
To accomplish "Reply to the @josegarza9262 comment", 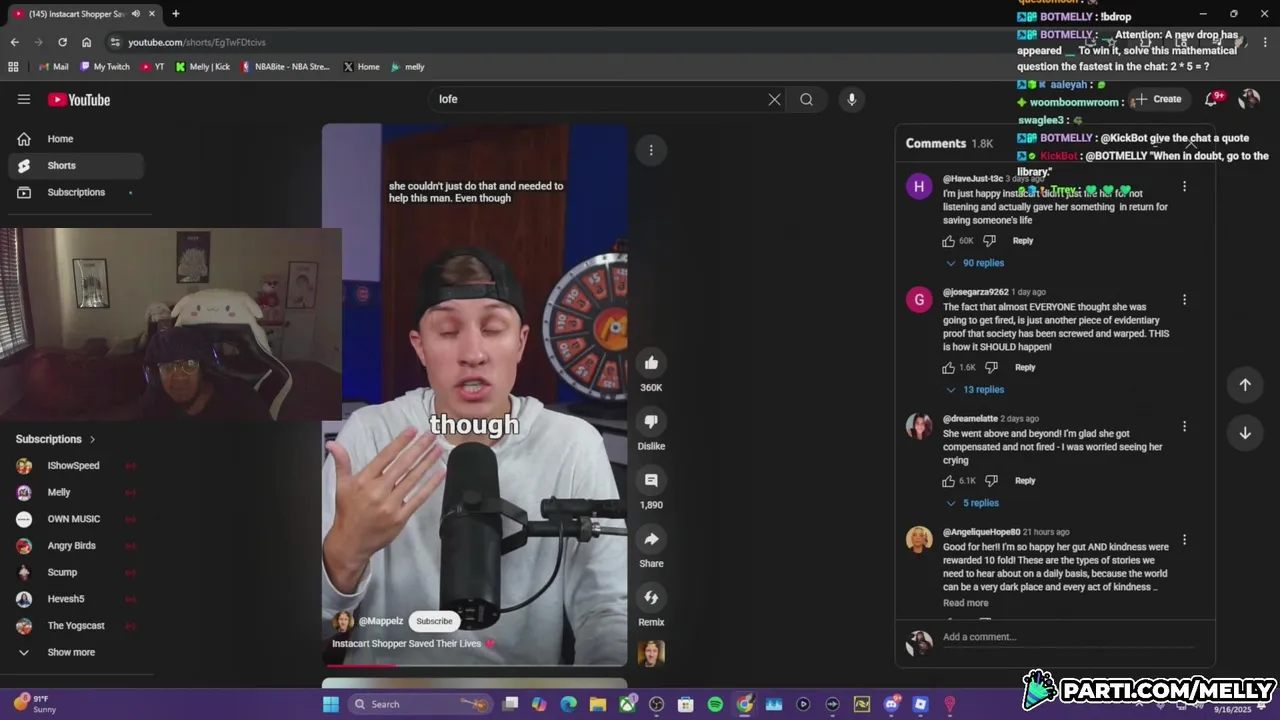I will 1025,368.
